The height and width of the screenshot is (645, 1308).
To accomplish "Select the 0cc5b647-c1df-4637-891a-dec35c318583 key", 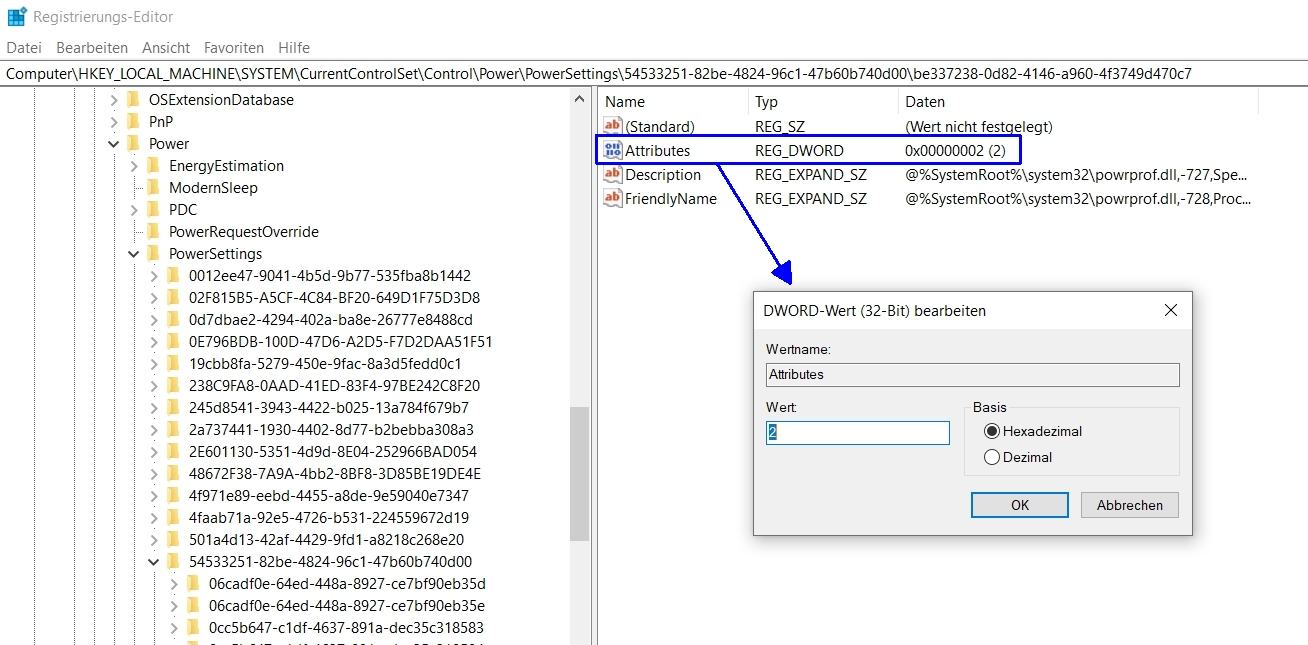I will (x=346, y=628).
